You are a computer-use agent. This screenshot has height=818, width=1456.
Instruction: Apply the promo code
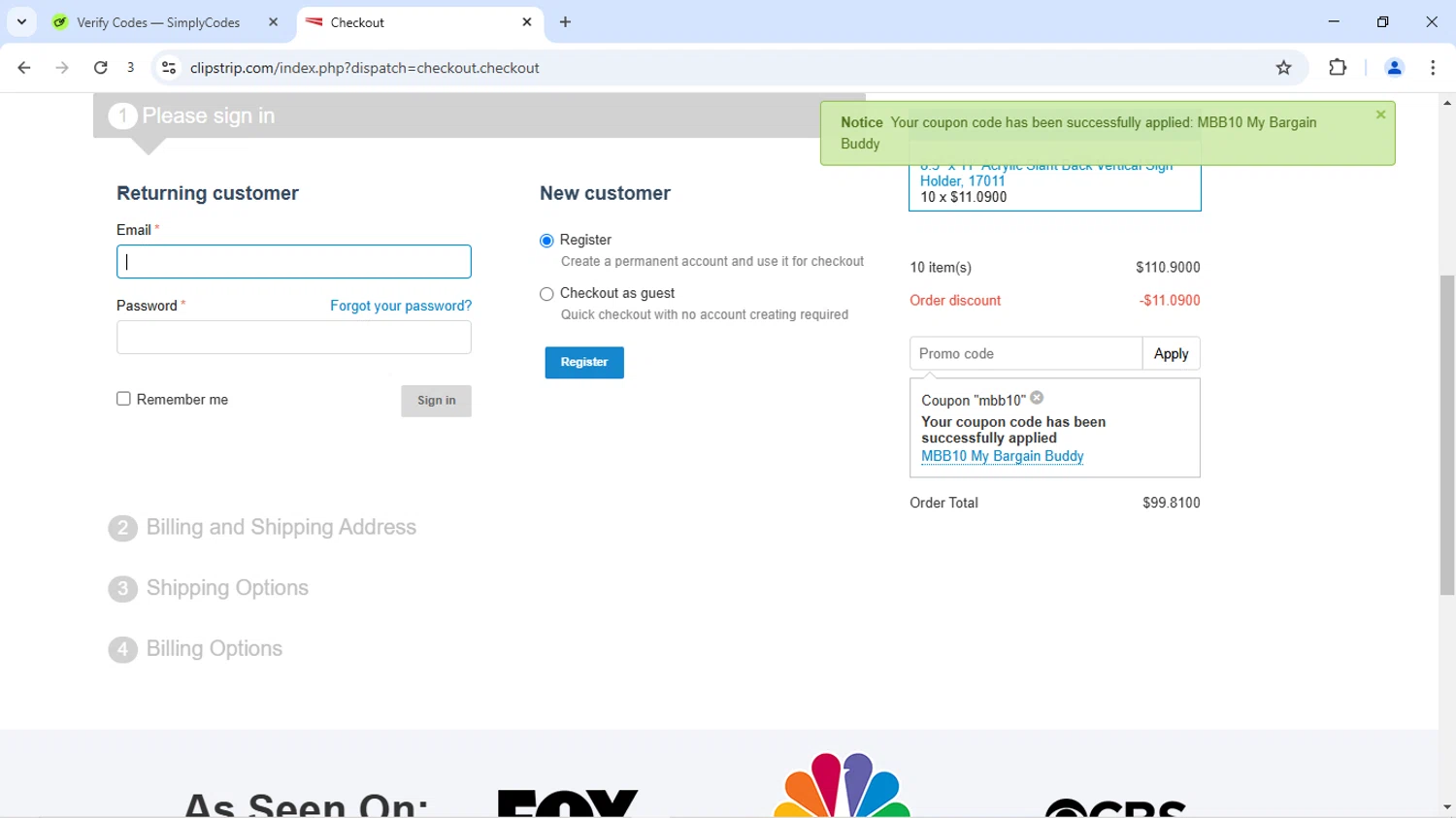click(x=1171, y=354)
